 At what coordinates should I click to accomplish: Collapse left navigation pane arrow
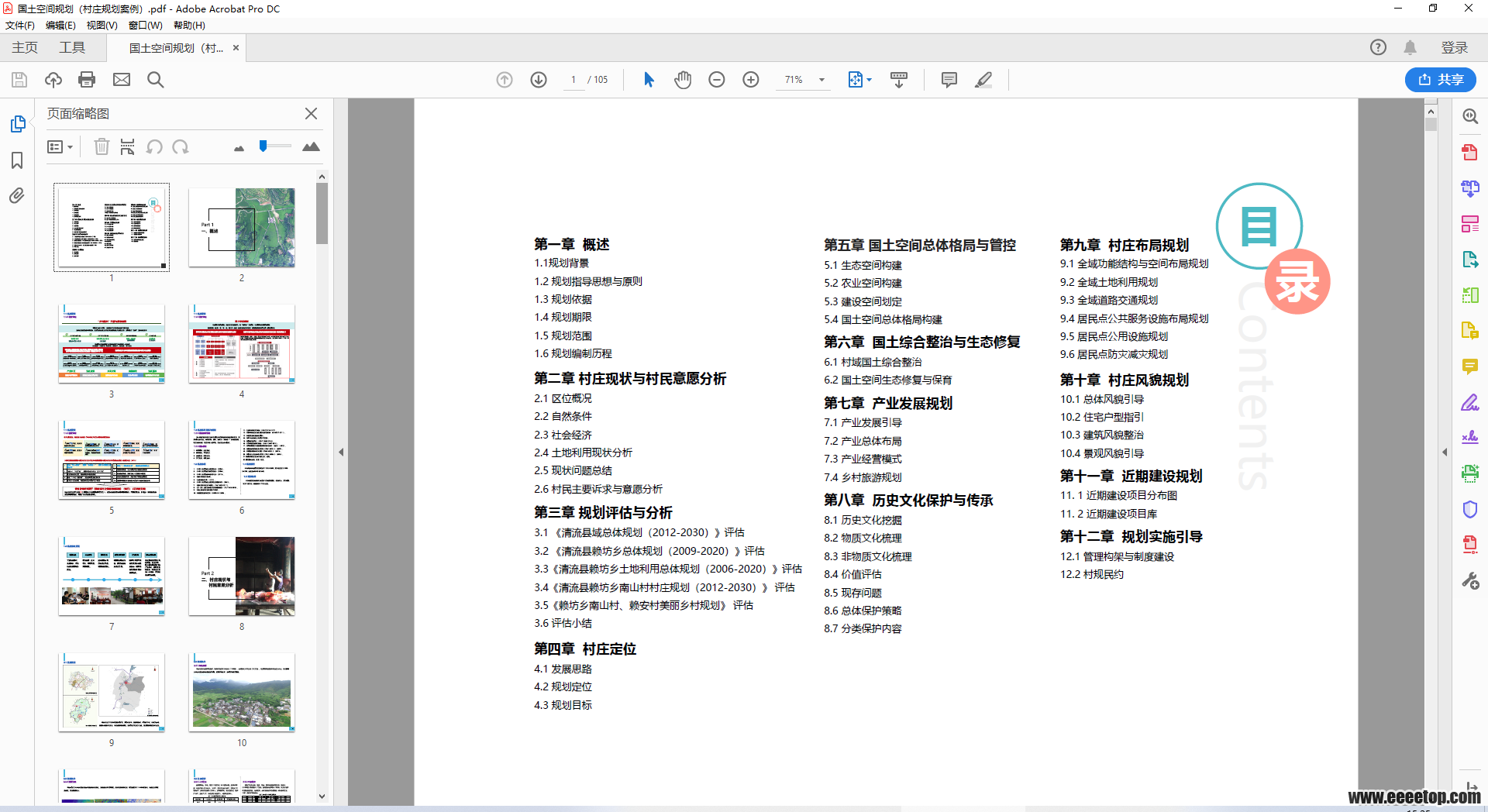point(341,452)
